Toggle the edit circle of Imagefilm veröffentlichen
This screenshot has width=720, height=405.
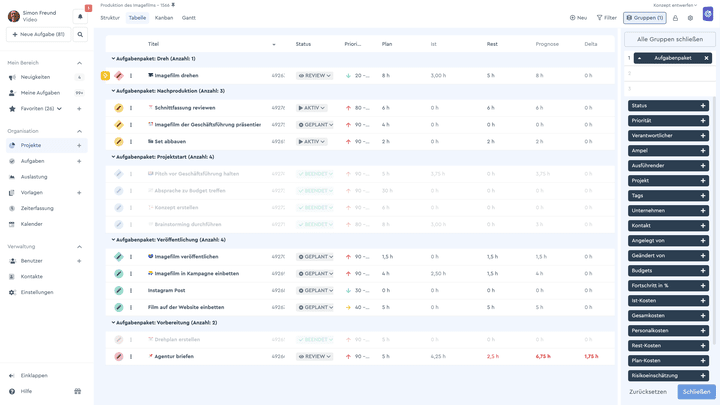[x=118, y=257]
